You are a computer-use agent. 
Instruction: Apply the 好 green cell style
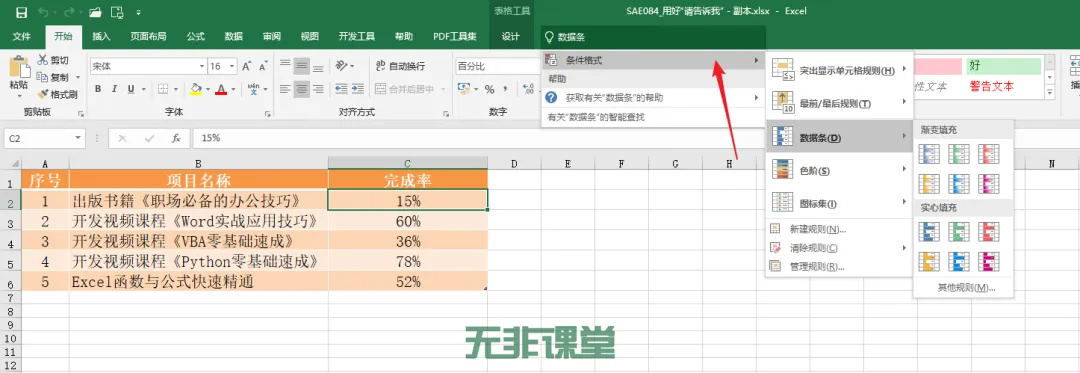[1004, 66]
